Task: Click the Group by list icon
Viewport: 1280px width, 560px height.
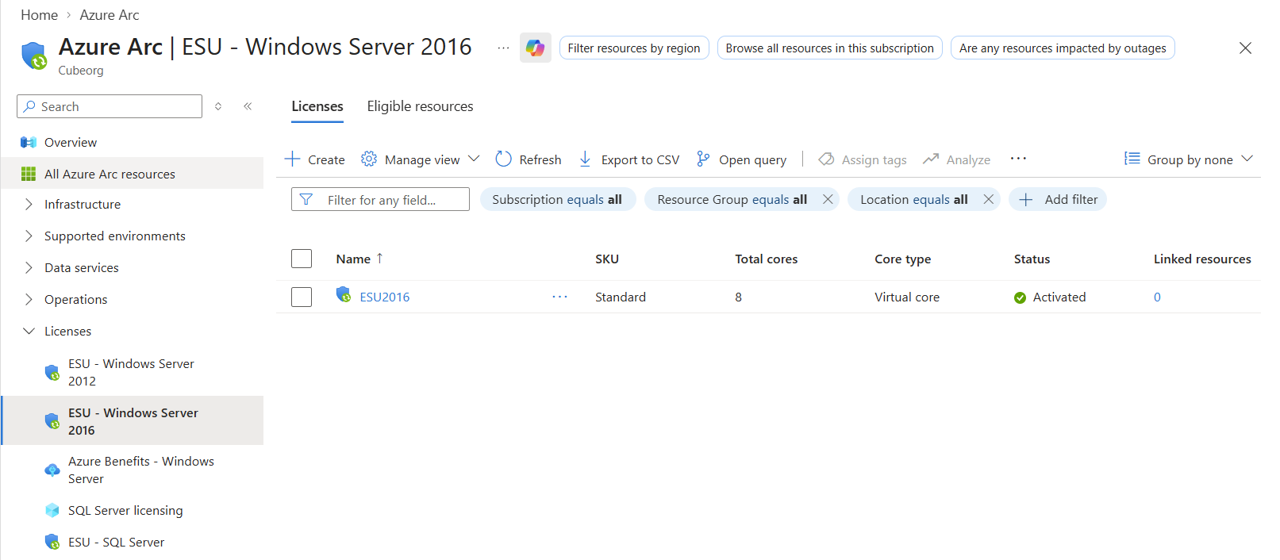Action: pos(1132,159)
